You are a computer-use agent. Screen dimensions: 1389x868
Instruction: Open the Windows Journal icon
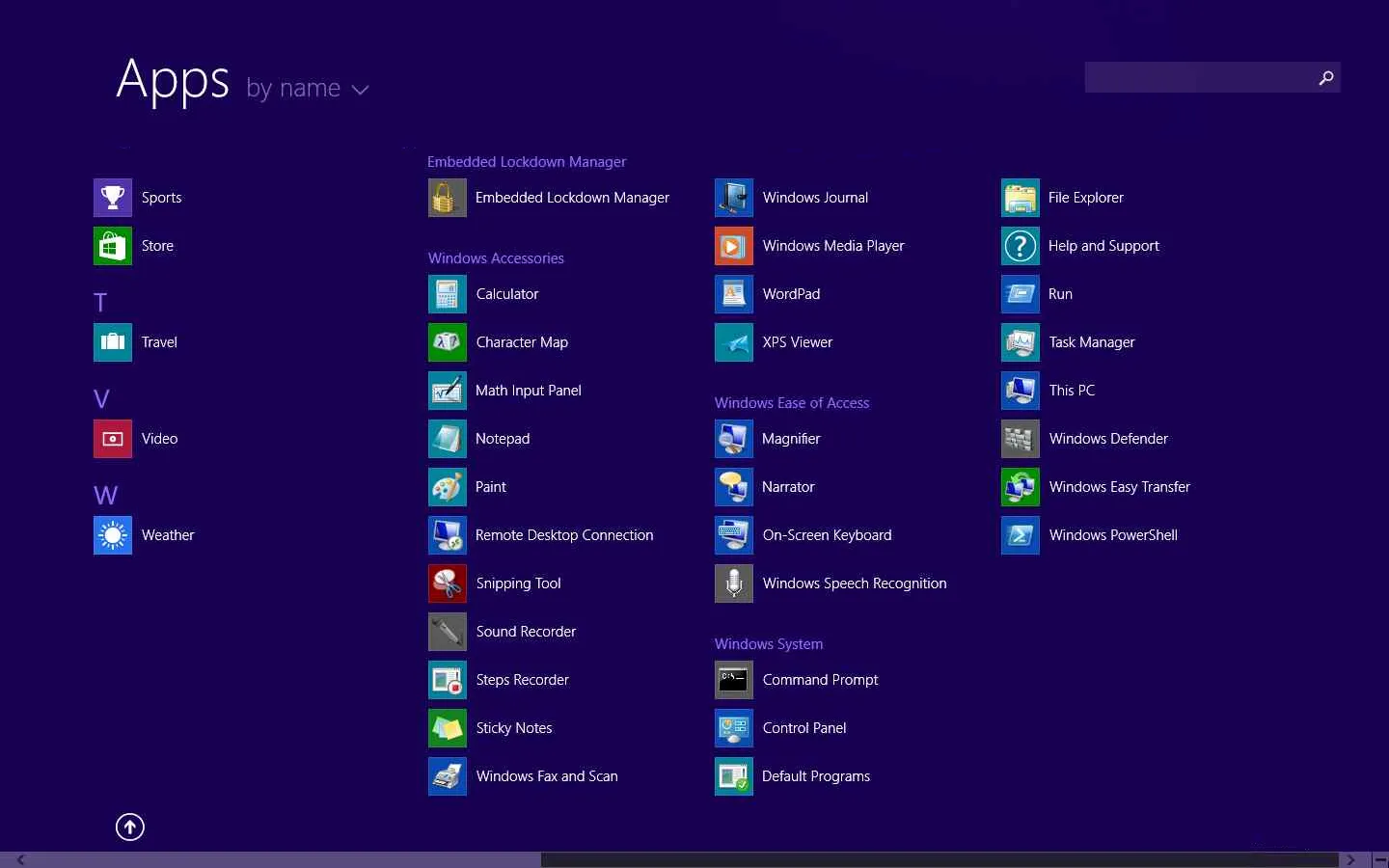[734, 198]
